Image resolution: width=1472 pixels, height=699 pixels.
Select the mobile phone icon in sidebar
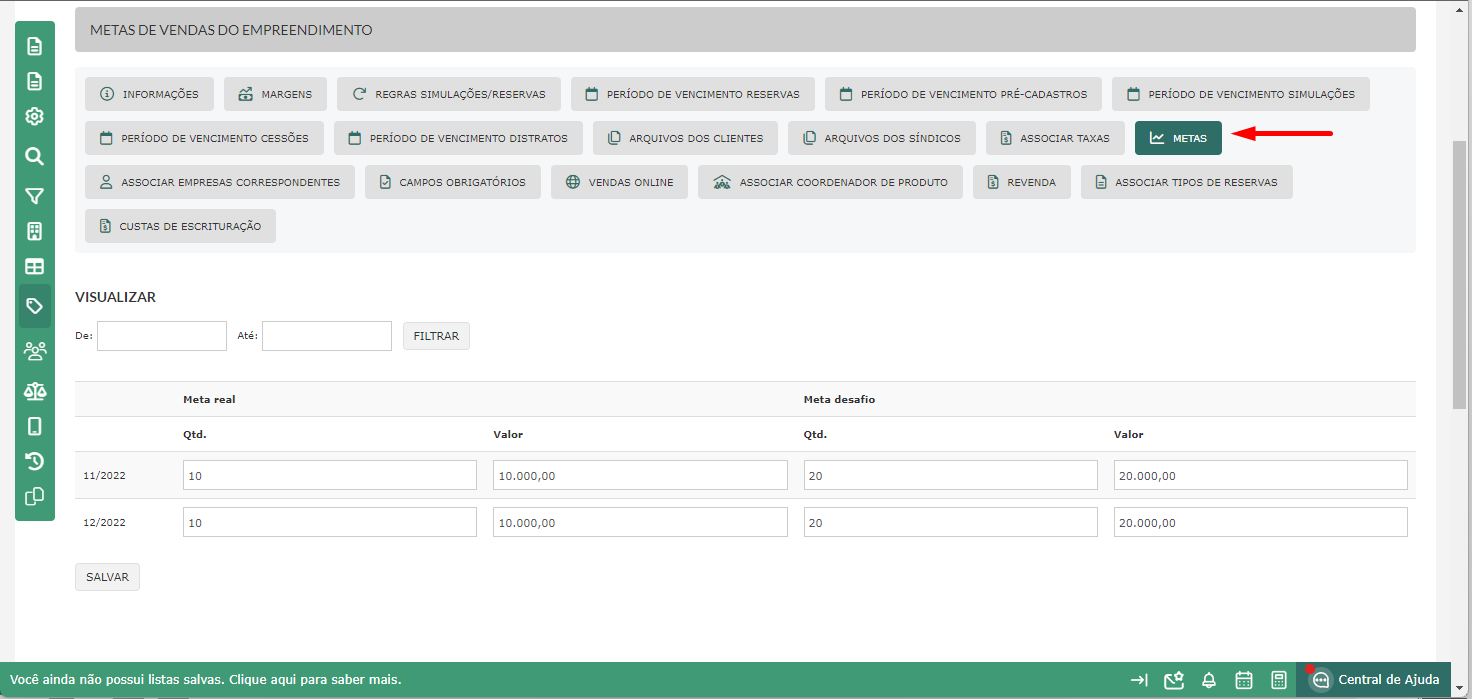[35, 427]
